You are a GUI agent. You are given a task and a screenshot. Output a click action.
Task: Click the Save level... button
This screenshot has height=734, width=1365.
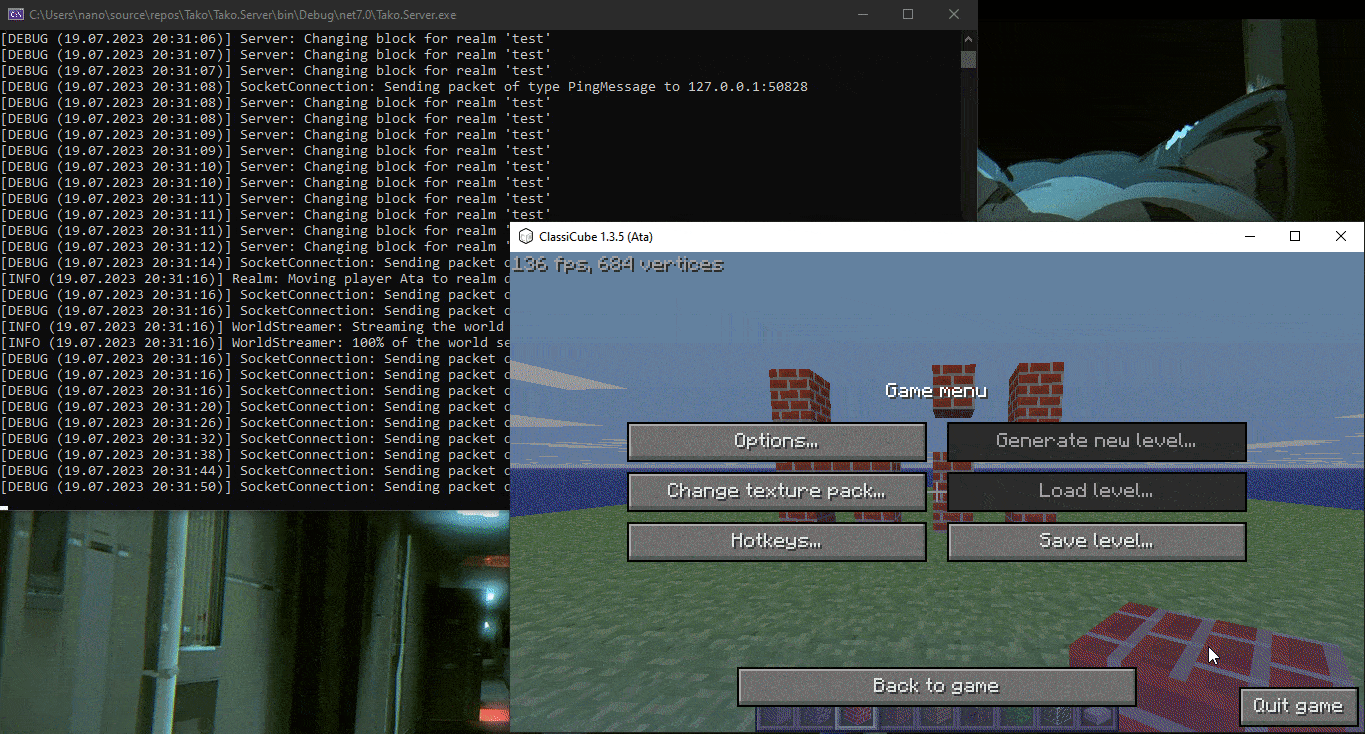click(1097, 541)
